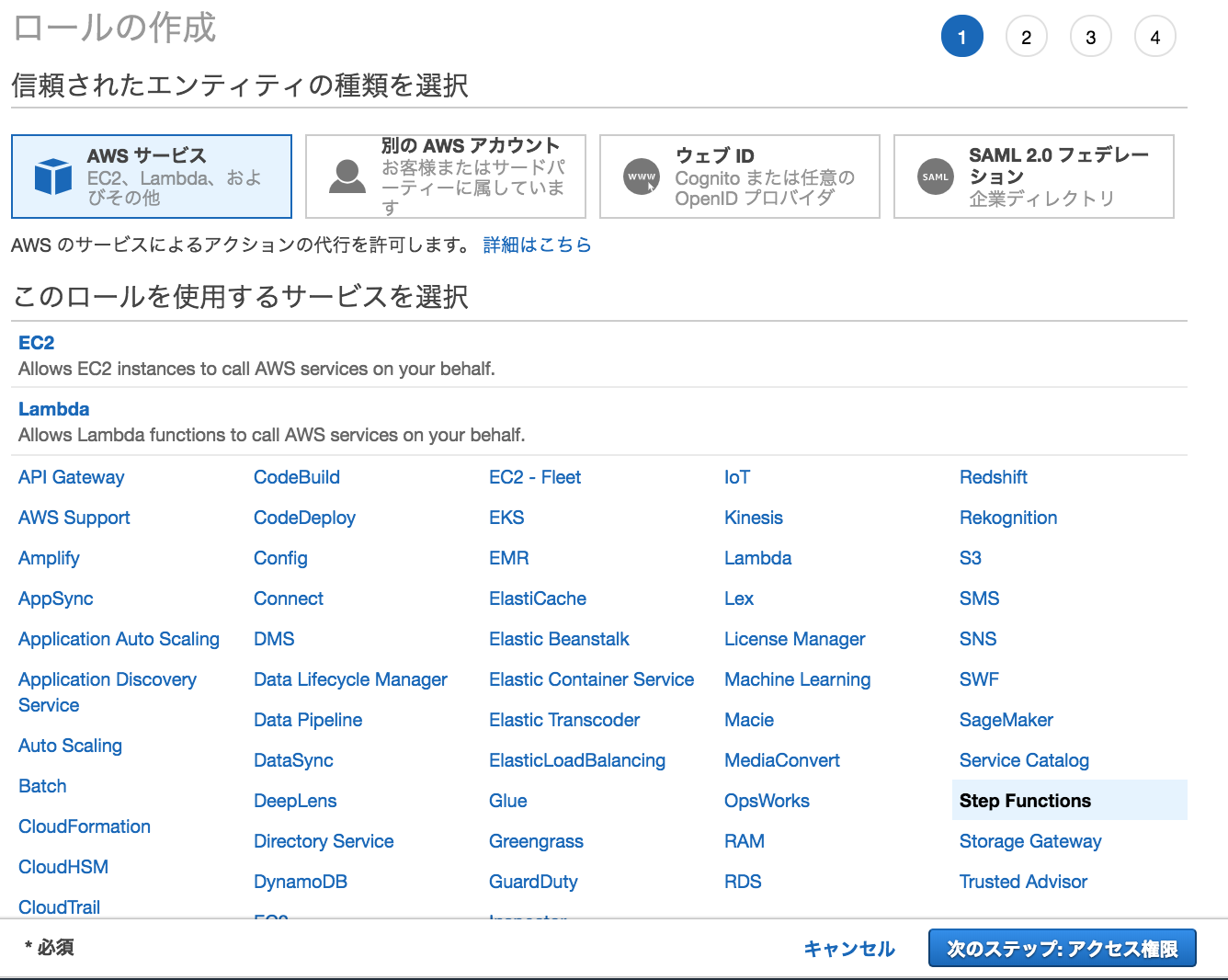Choose AWS Support service
Viewport: 1228px width, 980px height.
click(x=74, y=518)
